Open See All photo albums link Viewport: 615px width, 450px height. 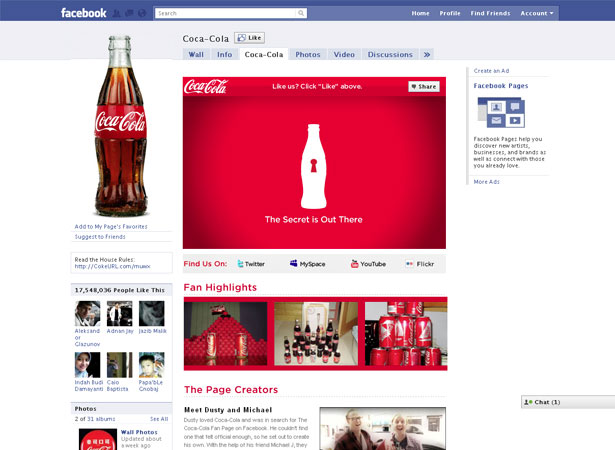(159, 419)
